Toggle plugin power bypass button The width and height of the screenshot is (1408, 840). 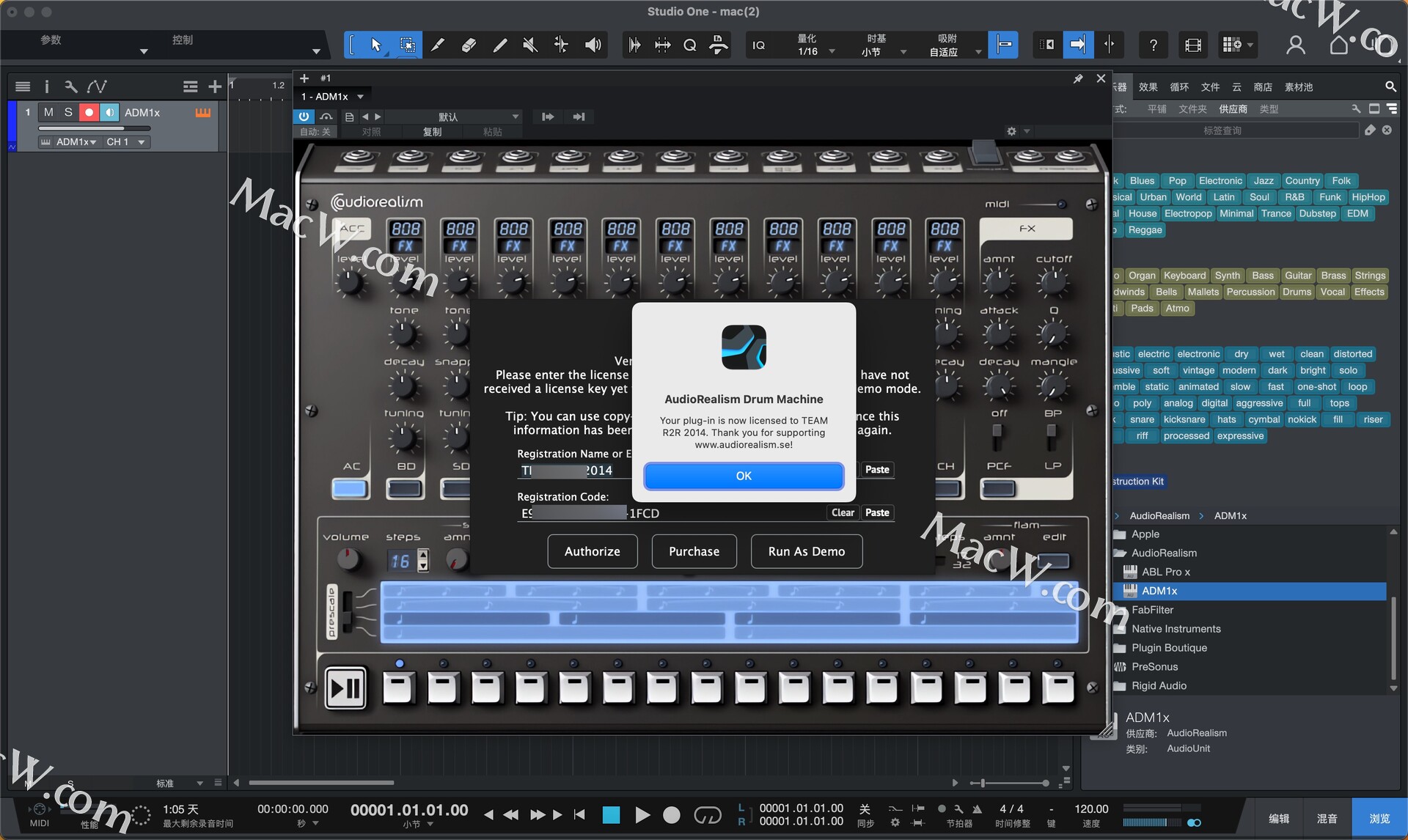[x=304, y=117]
